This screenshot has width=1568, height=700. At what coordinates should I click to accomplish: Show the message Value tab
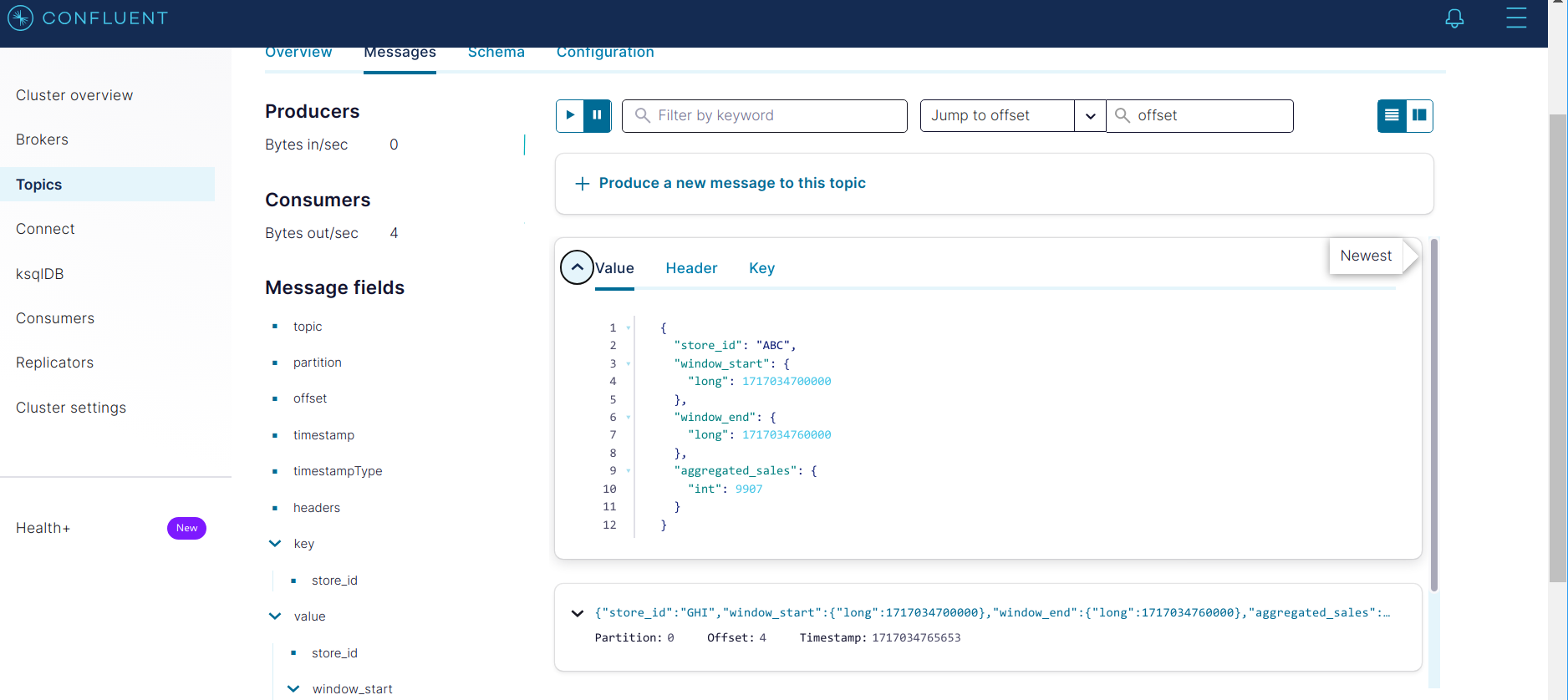(614, 268)
